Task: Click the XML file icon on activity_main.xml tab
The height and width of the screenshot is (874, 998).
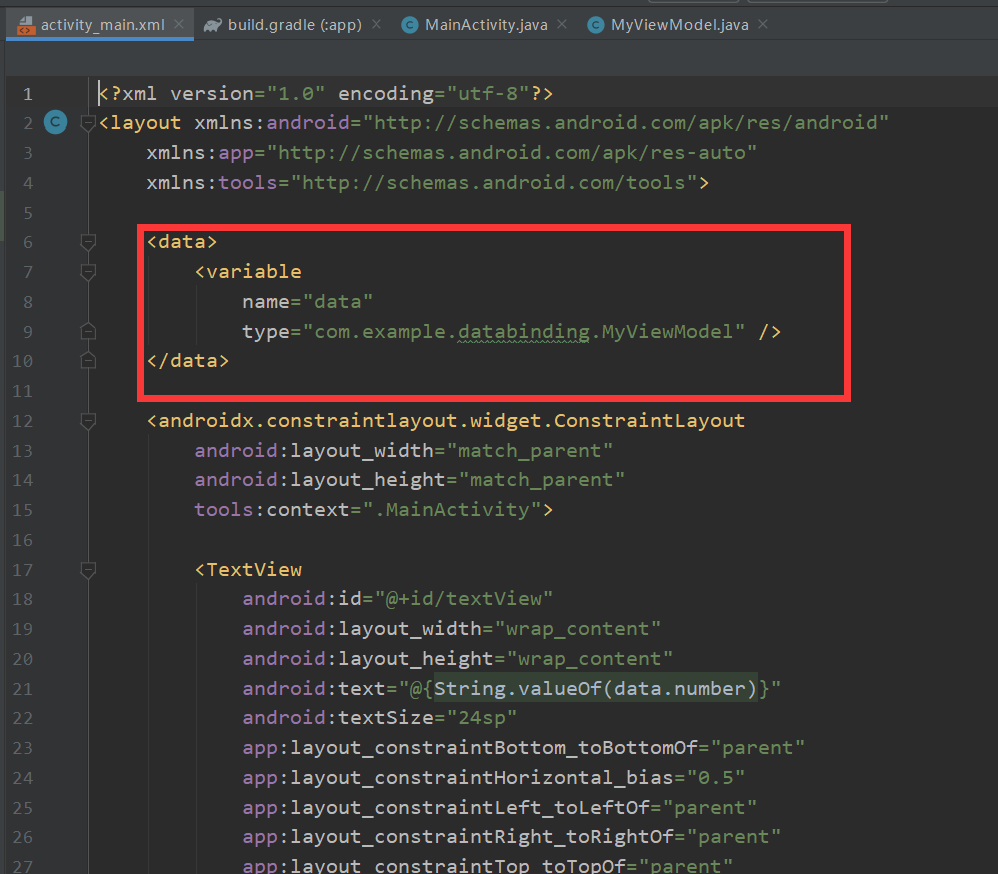Action: coord(25,25)
